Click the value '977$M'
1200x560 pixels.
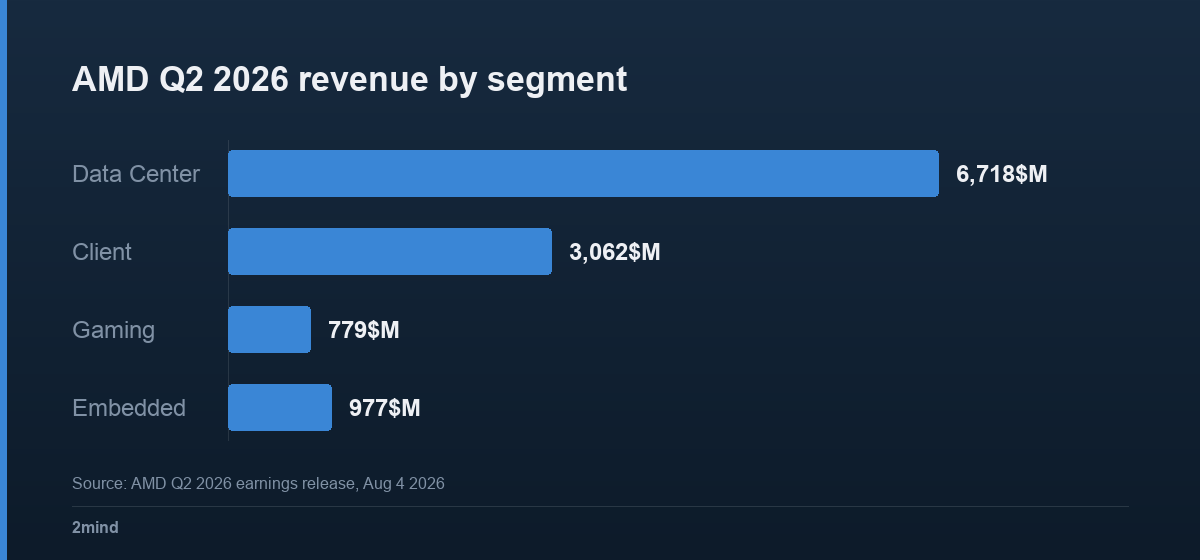pyautogui.click(x=385, y=408)
